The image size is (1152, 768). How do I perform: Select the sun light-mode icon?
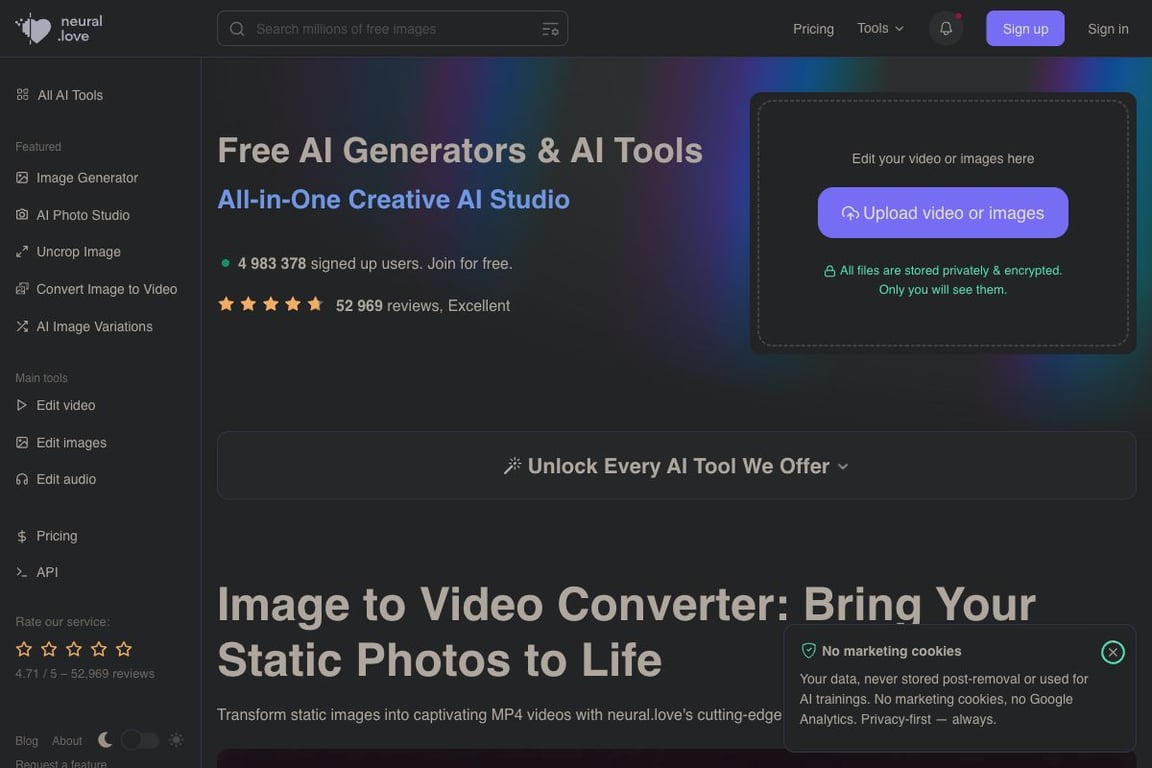click(176, 740)
